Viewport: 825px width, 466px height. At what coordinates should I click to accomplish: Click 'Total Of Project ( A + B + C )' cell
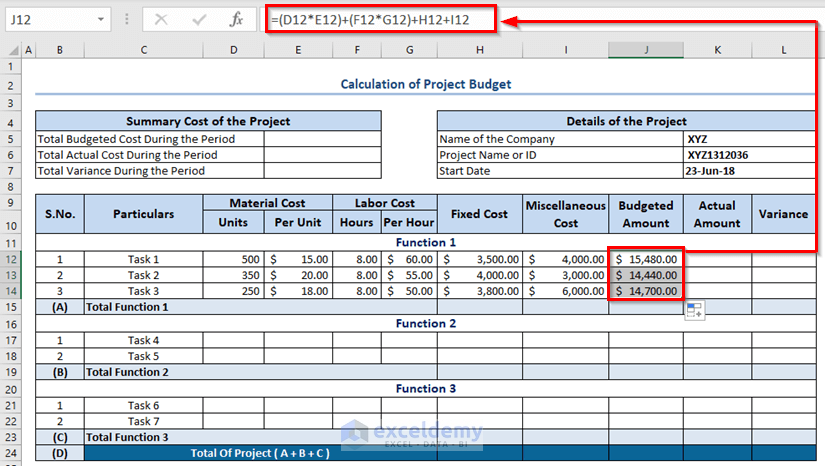pyautogui.click(x=260, y=453)
